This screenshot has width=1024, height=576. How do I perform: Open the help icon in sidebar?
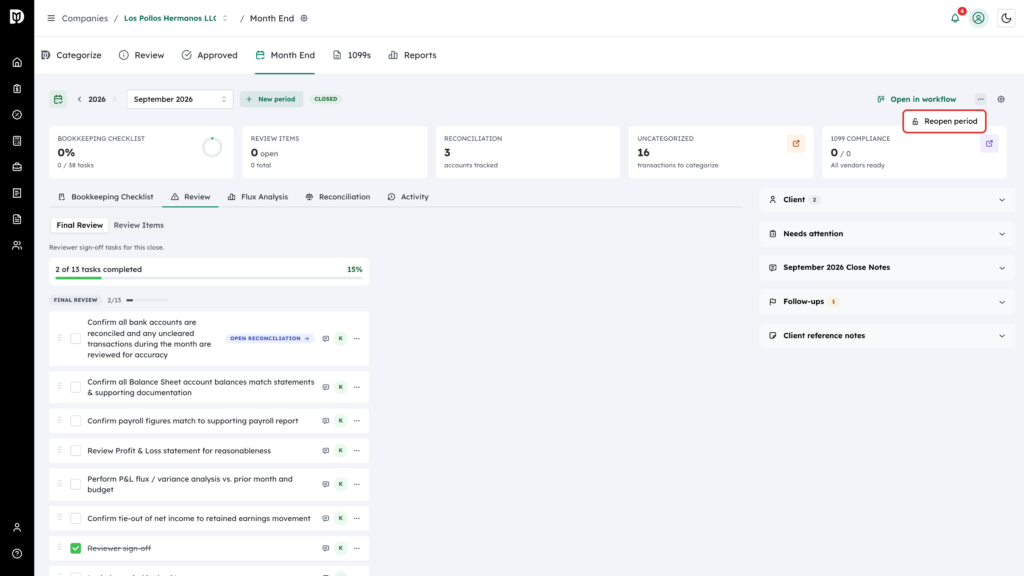(17, 554)
